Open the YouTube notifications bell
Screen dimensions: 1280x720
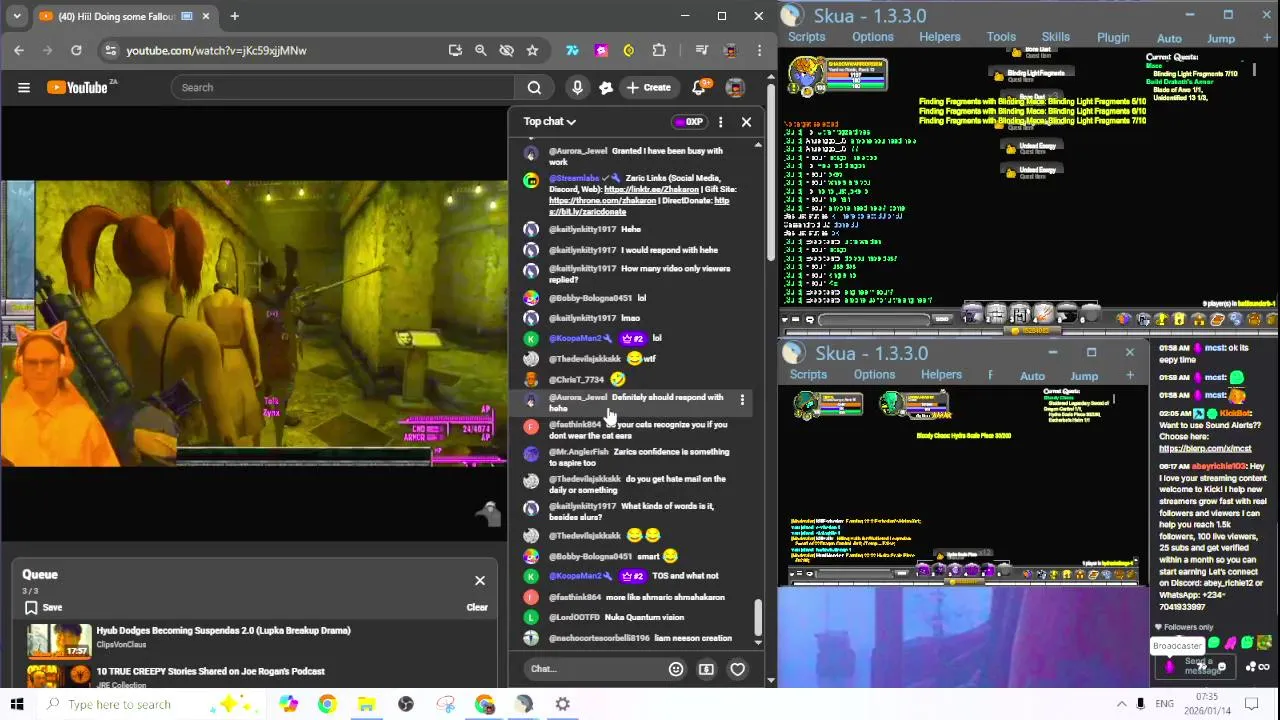699,87
